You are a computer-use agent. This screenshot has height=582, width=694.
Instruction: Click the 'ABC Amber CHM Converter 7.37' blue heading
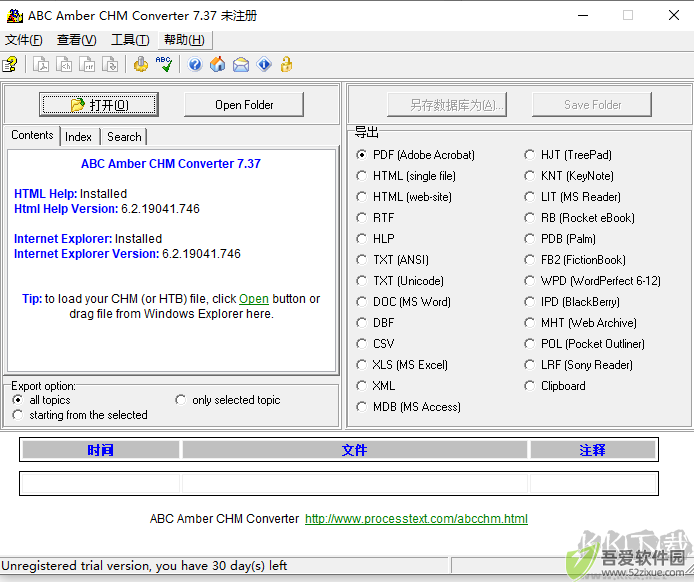tap(171, 164)
